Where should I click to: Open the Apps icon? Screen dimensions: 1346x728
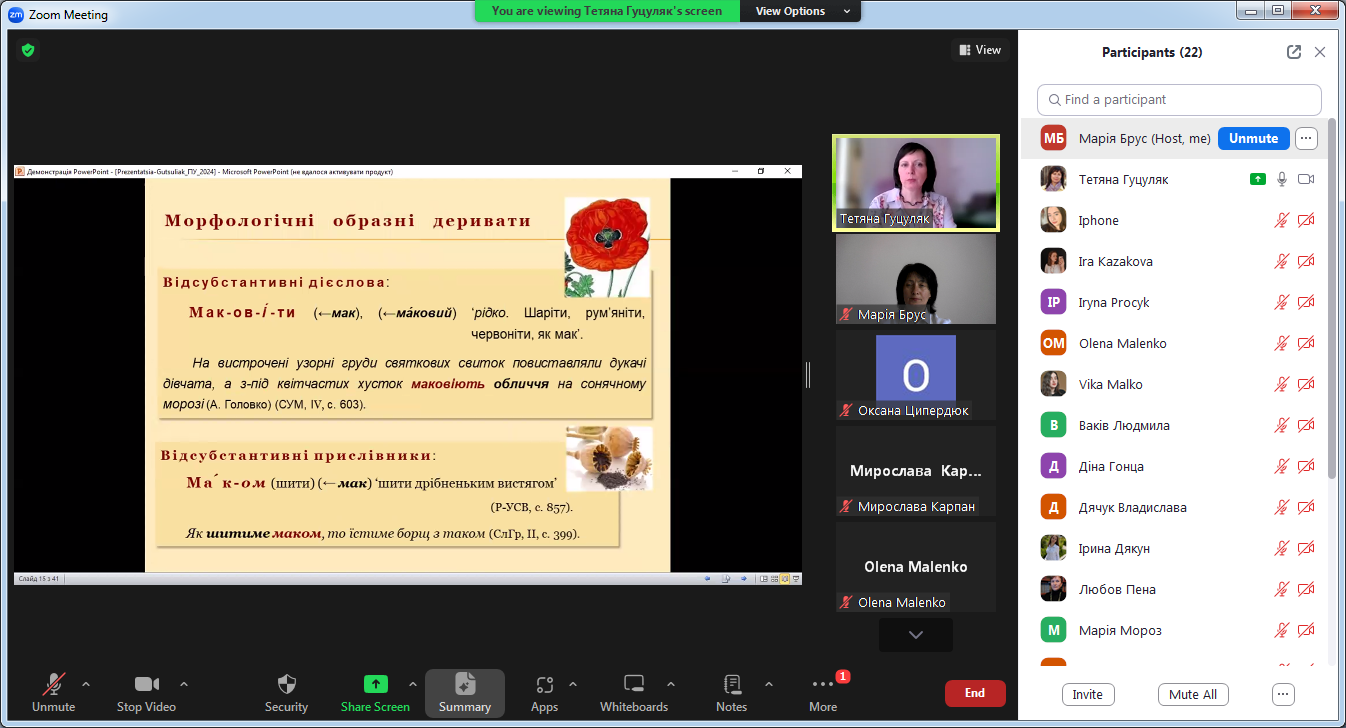(x=544, y=685)
